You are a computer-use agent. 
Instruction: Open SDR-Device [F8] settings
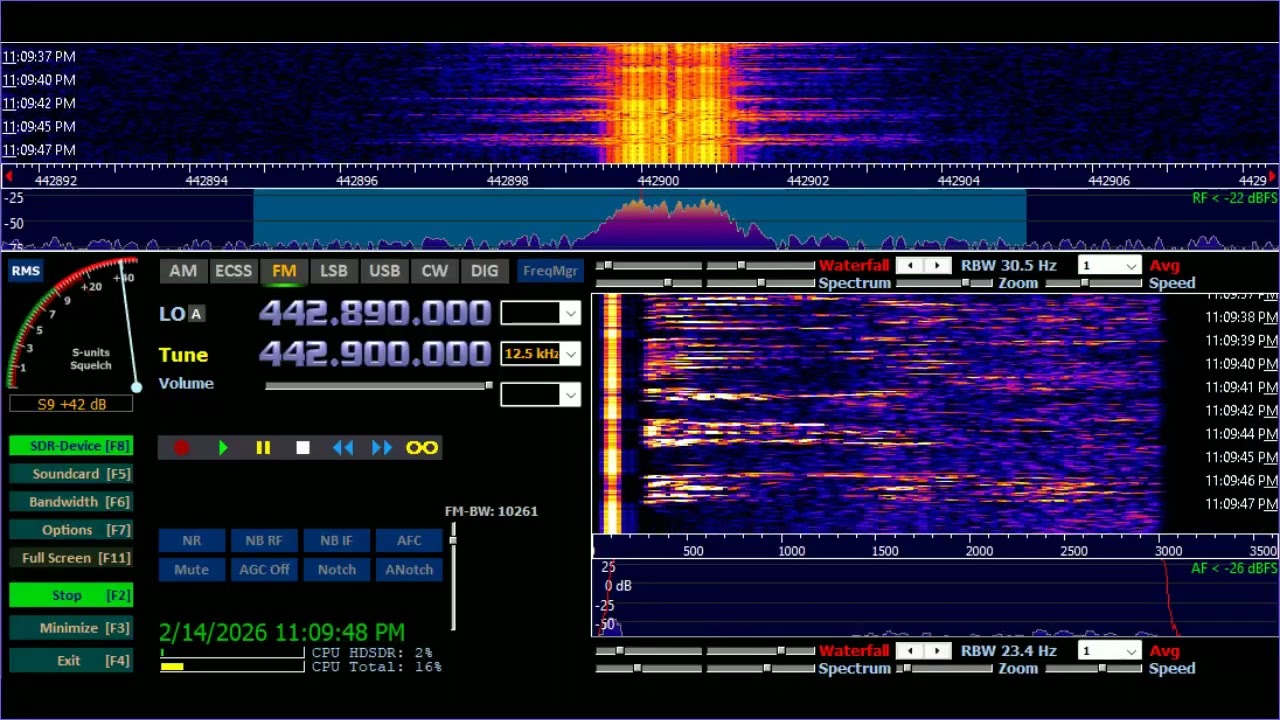[71, 446]
